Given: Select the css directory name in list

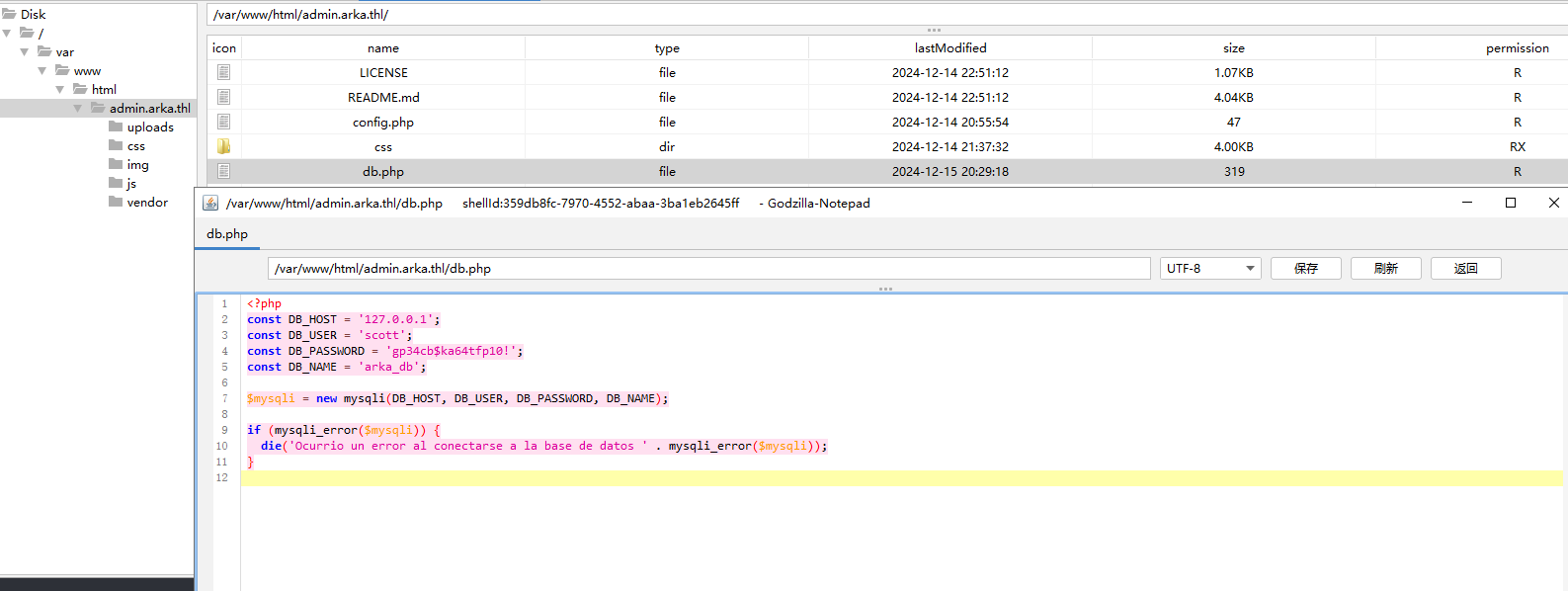Looking at the screenshot, I should tap(383, 146).
